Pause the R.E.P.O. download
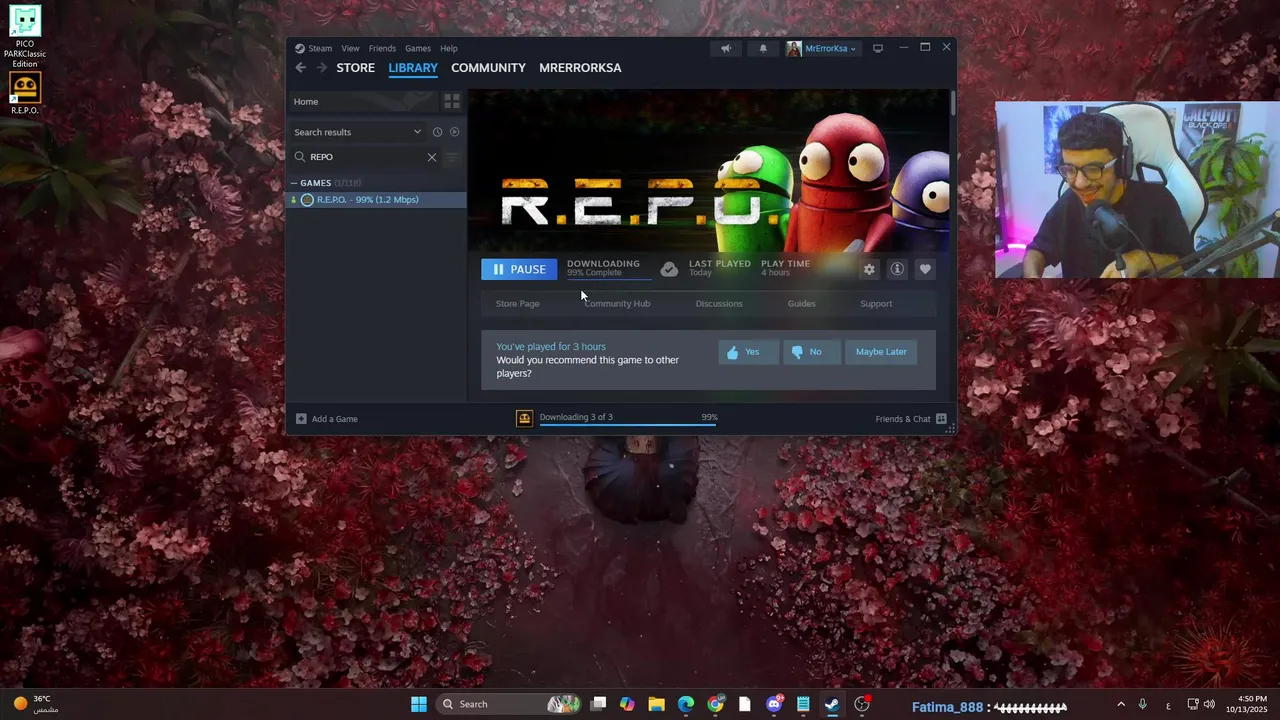 click(519, 269)
